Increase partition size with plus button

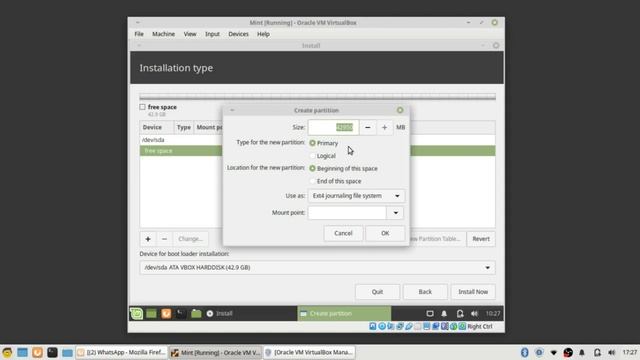point(384,127)
